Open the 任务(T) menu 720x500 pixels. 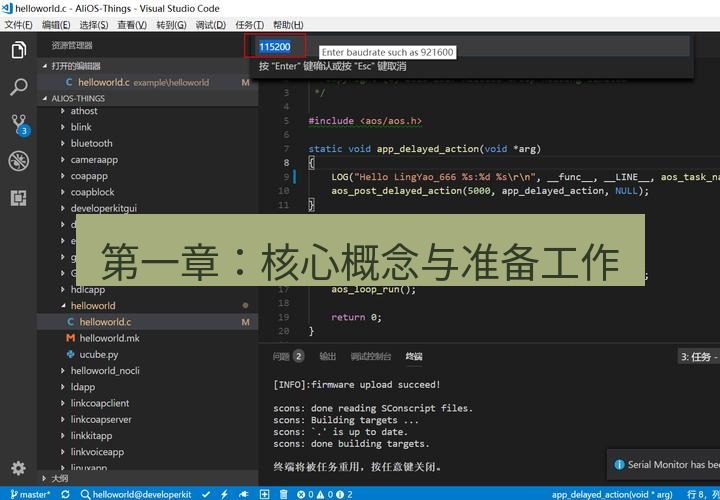[x=249, y=25]
